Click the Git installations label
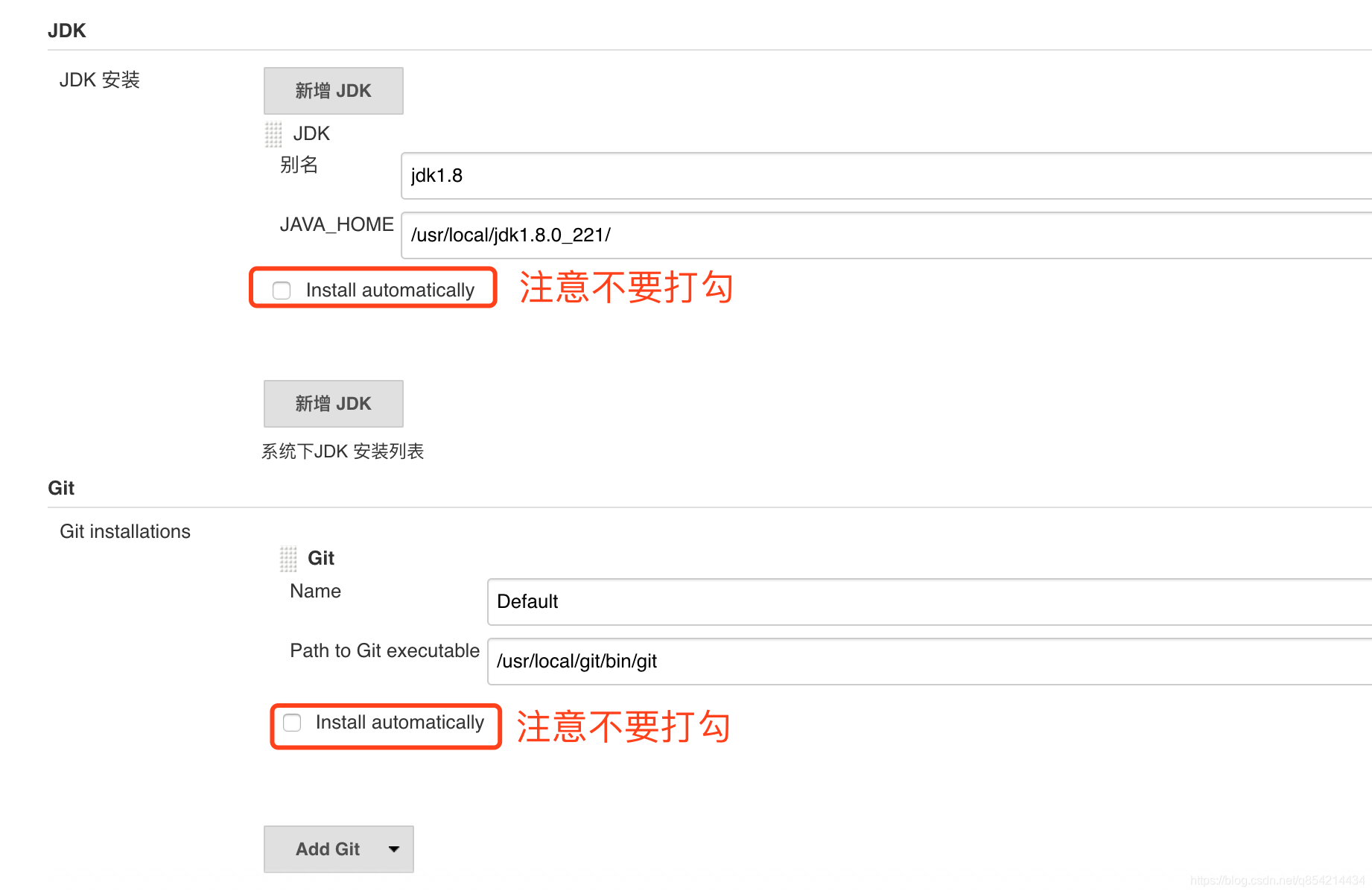 (x=124, y=531)
